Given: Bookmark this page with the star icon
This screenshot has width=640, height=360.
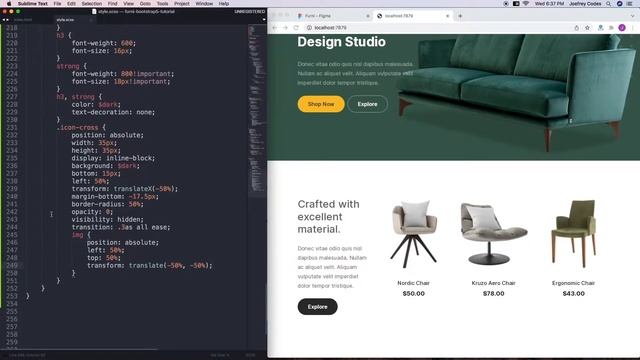Looking at the screenshot, I should pos(587,28).
